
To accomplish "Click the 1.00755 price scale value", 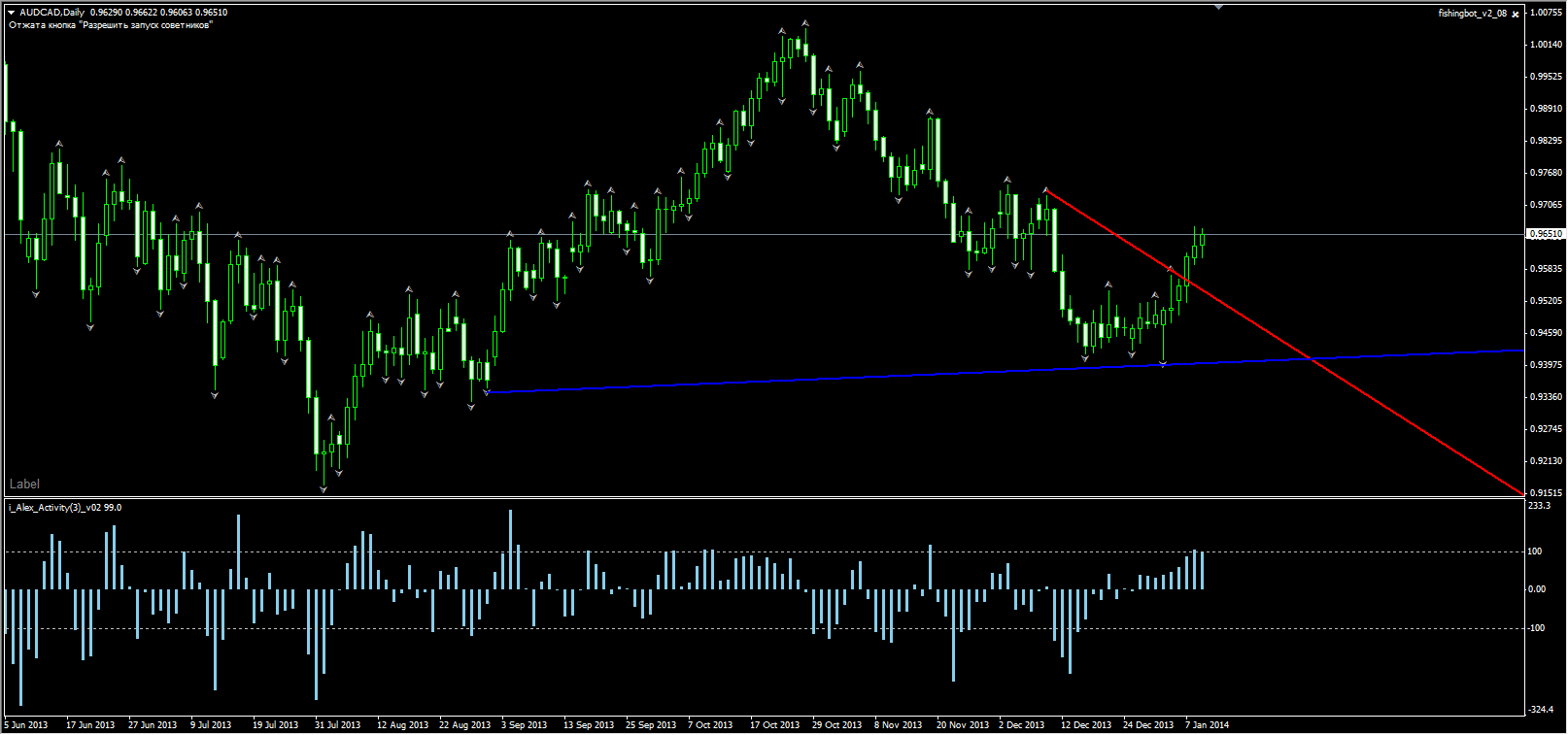I will point(1547,13).
